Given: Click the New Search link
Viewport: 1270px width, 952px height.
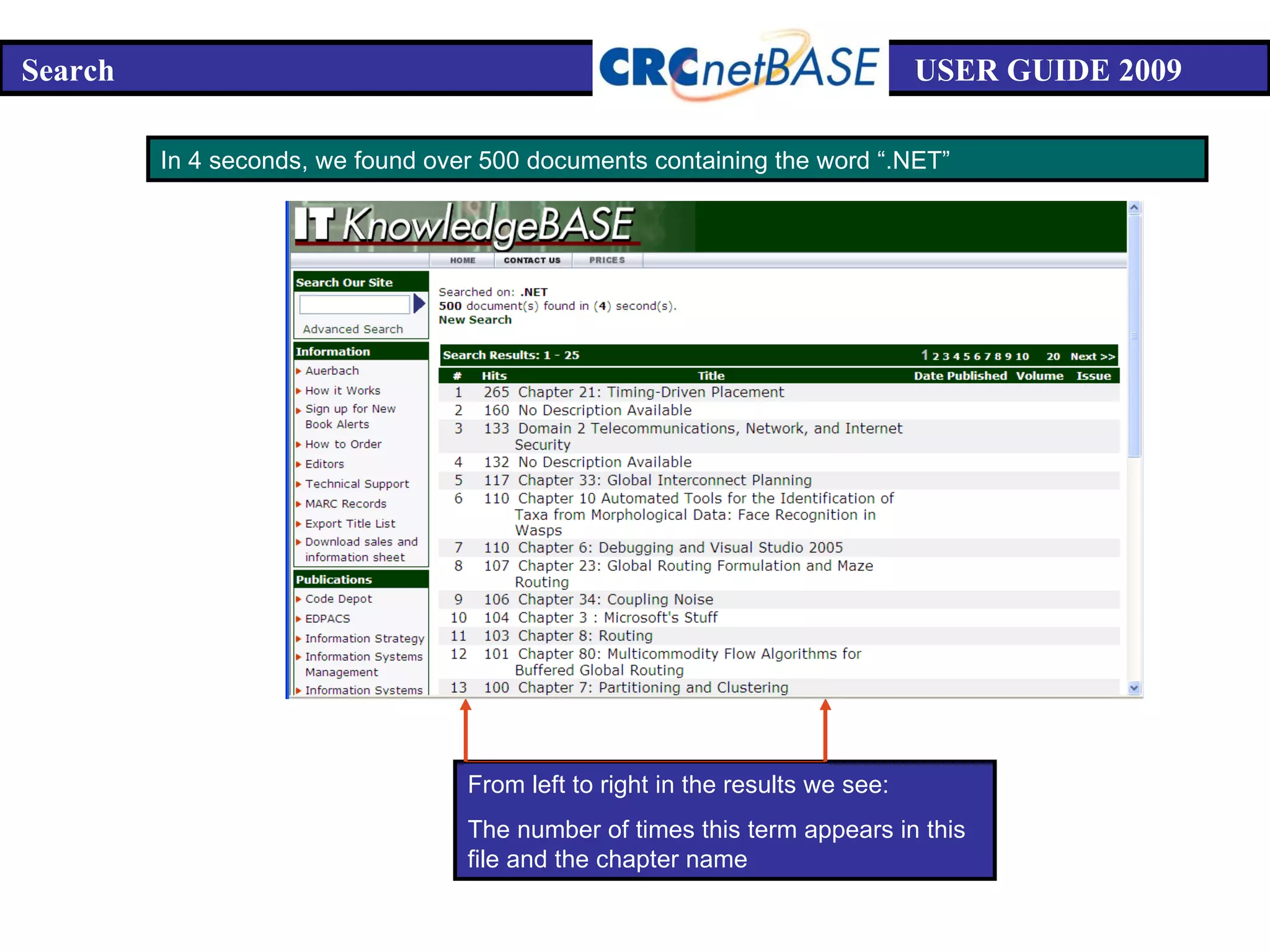Looking at the screenshot, I should [x=475, y=320].
